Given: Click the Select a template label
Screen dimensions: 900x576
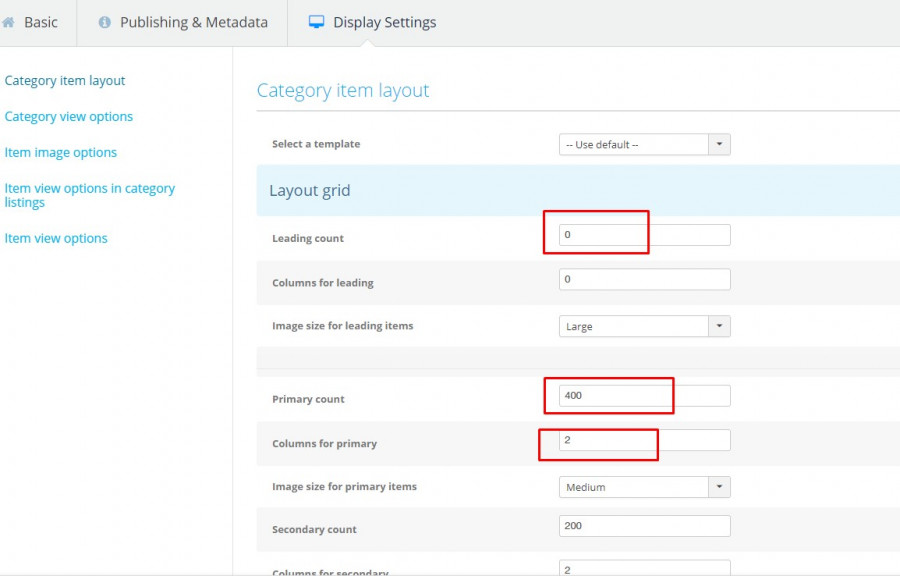Looking at the screenshot, I should [x=316, y=144].
